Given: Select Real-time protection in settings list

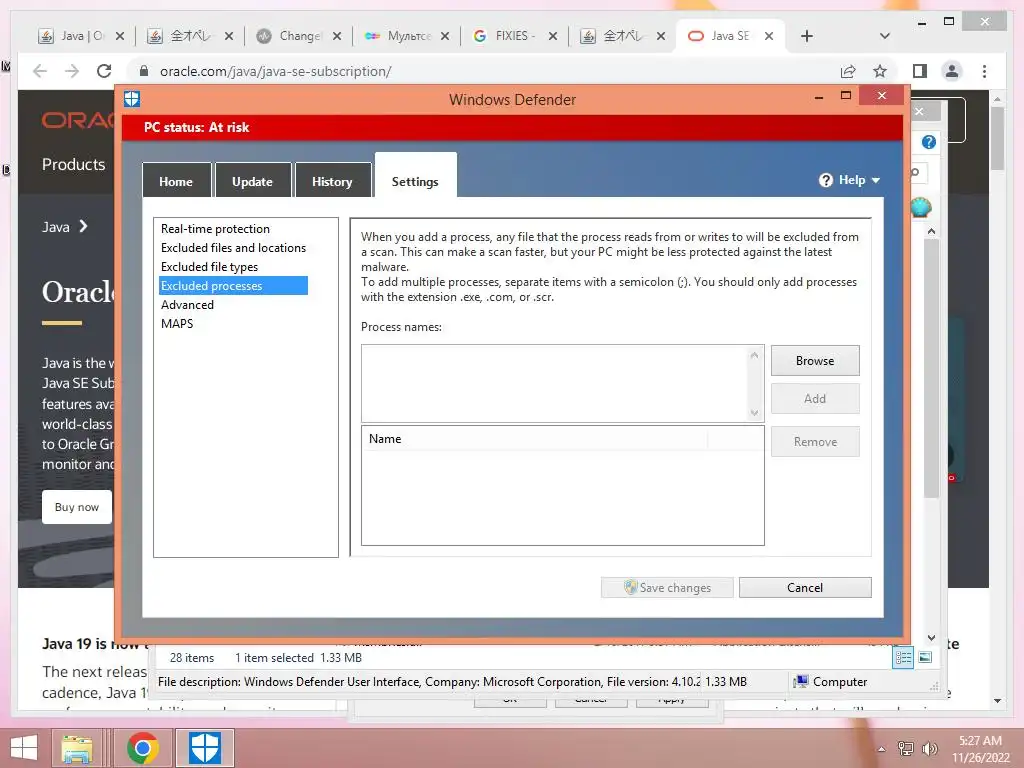Looking at the screenshot, I should (216, 229).
